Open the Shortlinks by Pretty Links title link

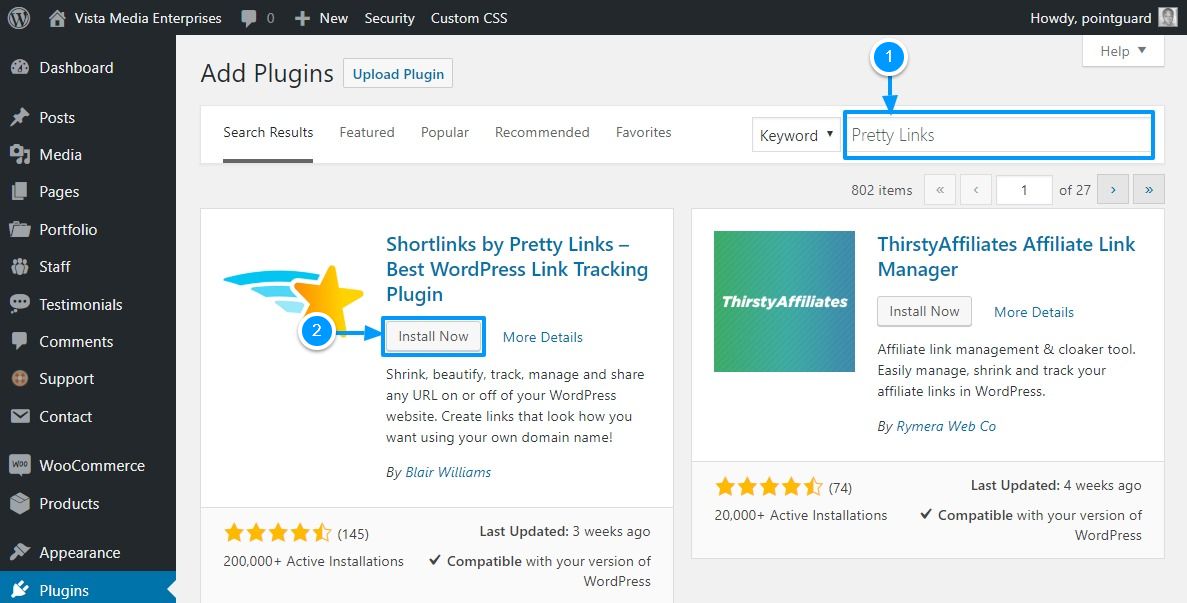click(517, 269)
